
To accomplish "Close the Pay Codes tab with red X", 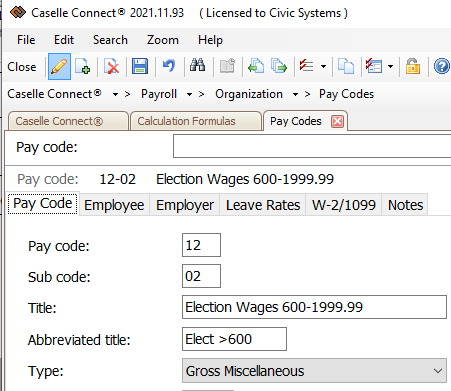I will pos(337,121).
